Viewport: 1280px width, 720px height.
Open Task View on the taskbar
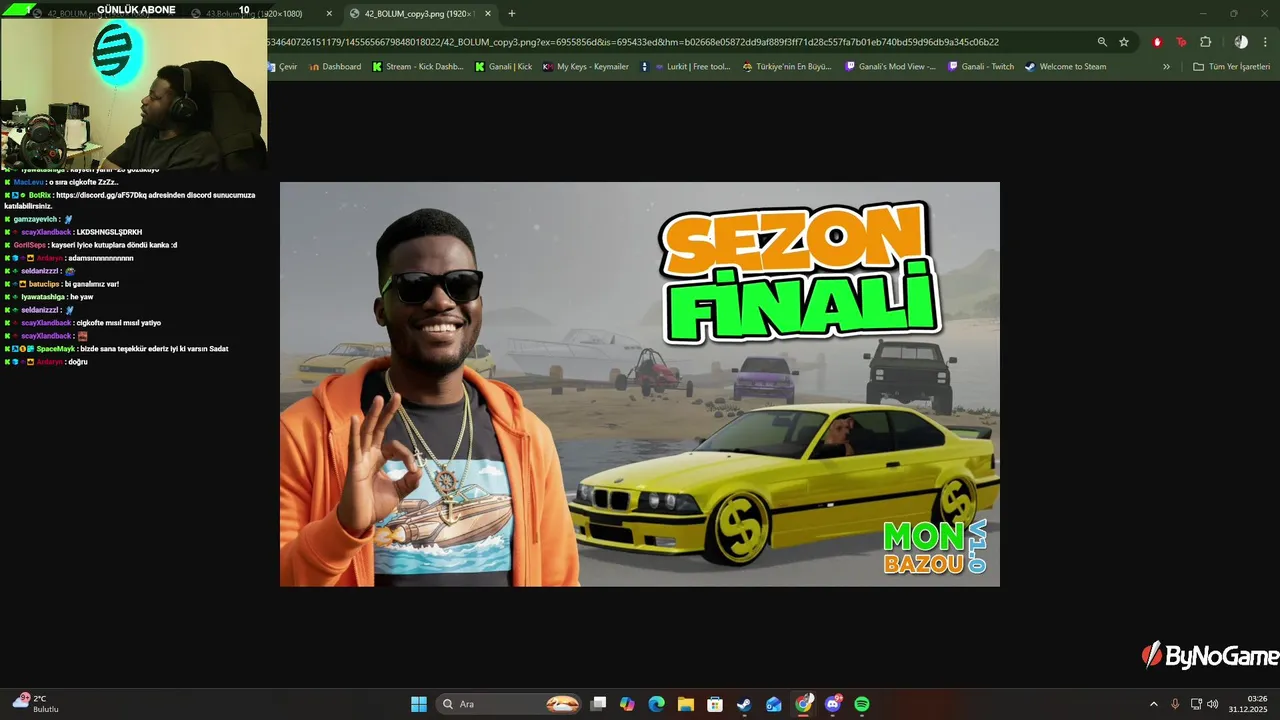(598, 704)
